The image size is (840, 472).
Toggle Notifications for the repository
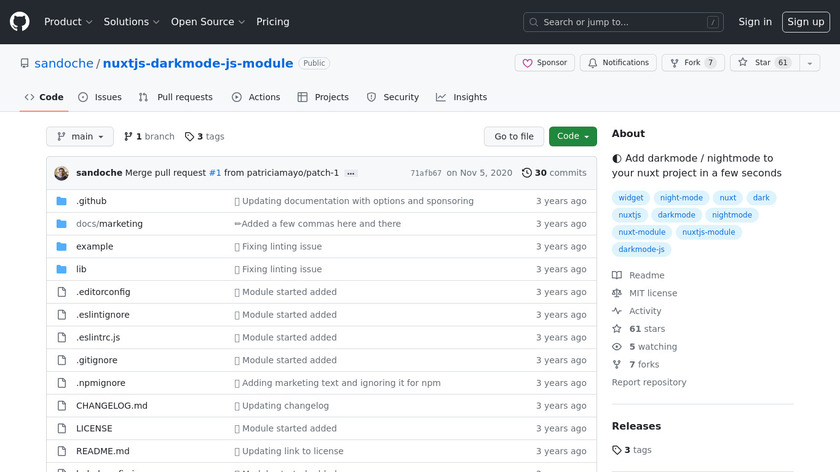(617, 63)
